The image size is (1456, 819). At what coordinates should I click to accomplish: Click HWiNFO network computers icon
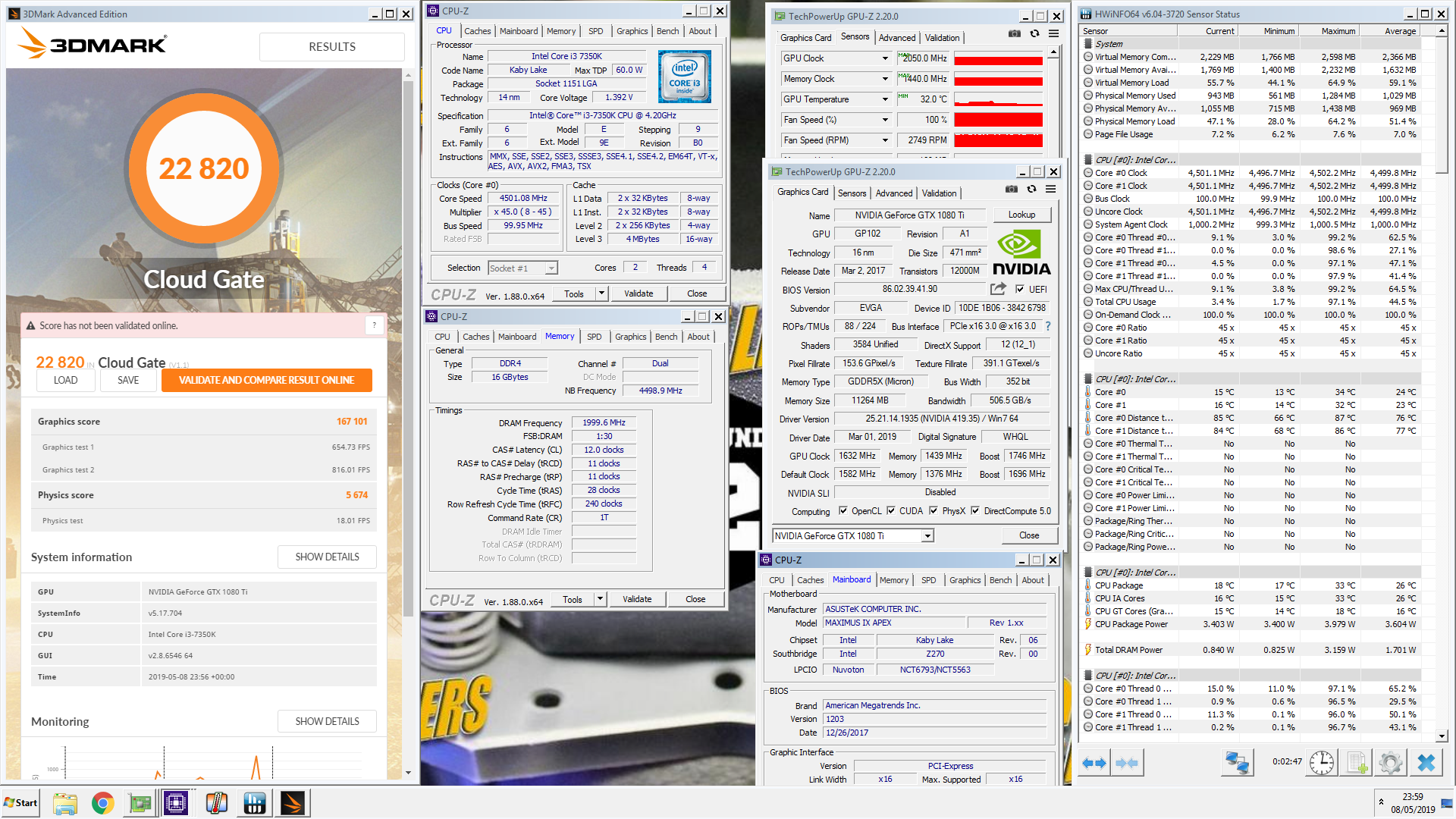click(x=1237, y=763)
